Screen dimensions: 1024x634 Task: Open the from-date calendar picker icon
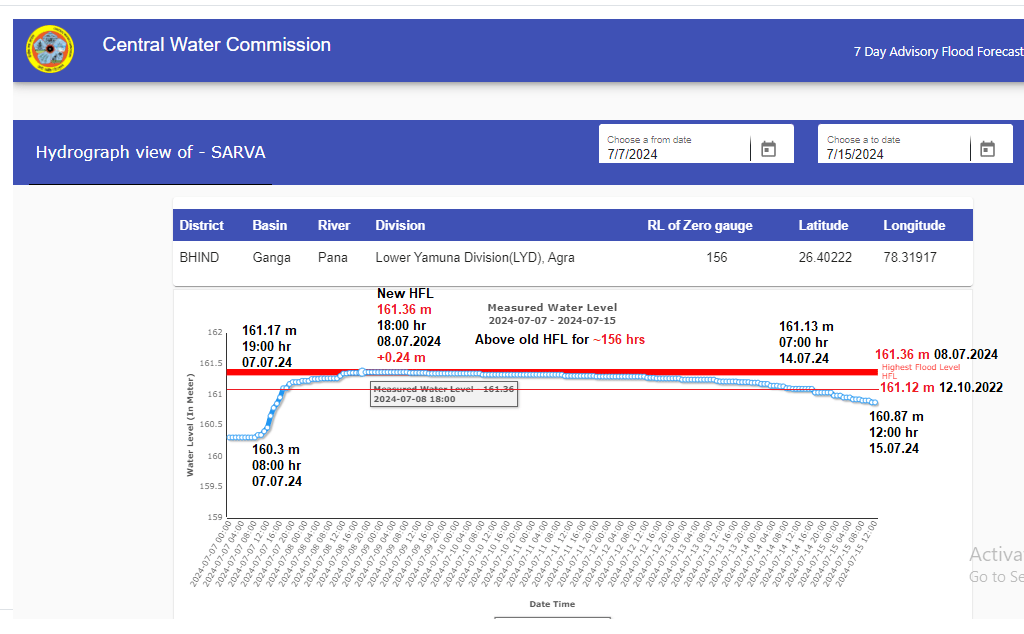coord(768,149)
